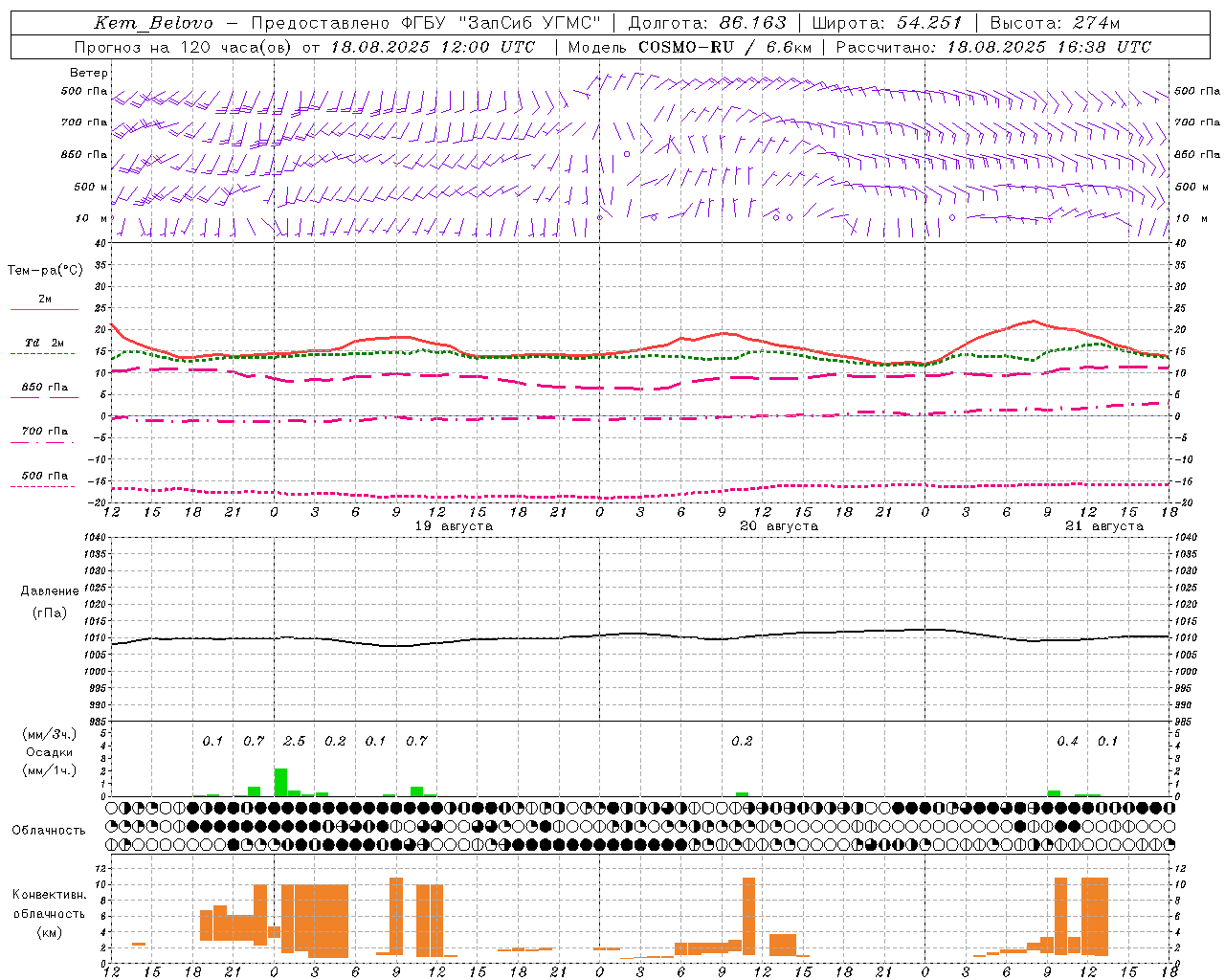Click the '20 августа' date label

coord(779,526)
